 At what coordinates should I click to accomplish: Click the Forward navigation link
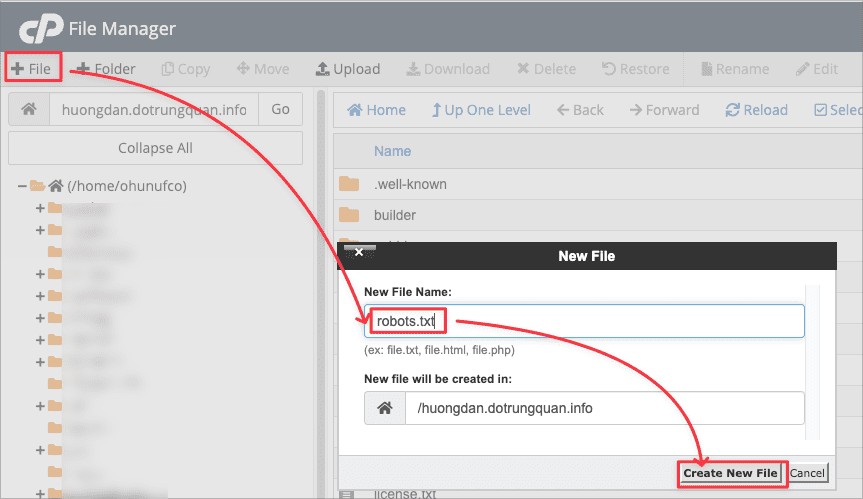(664, 110)
